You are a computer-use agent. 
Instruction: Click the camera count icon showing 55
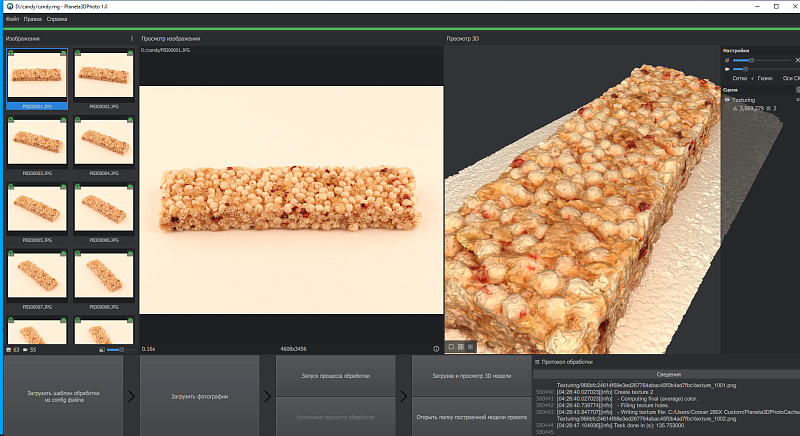coord(25,350)
